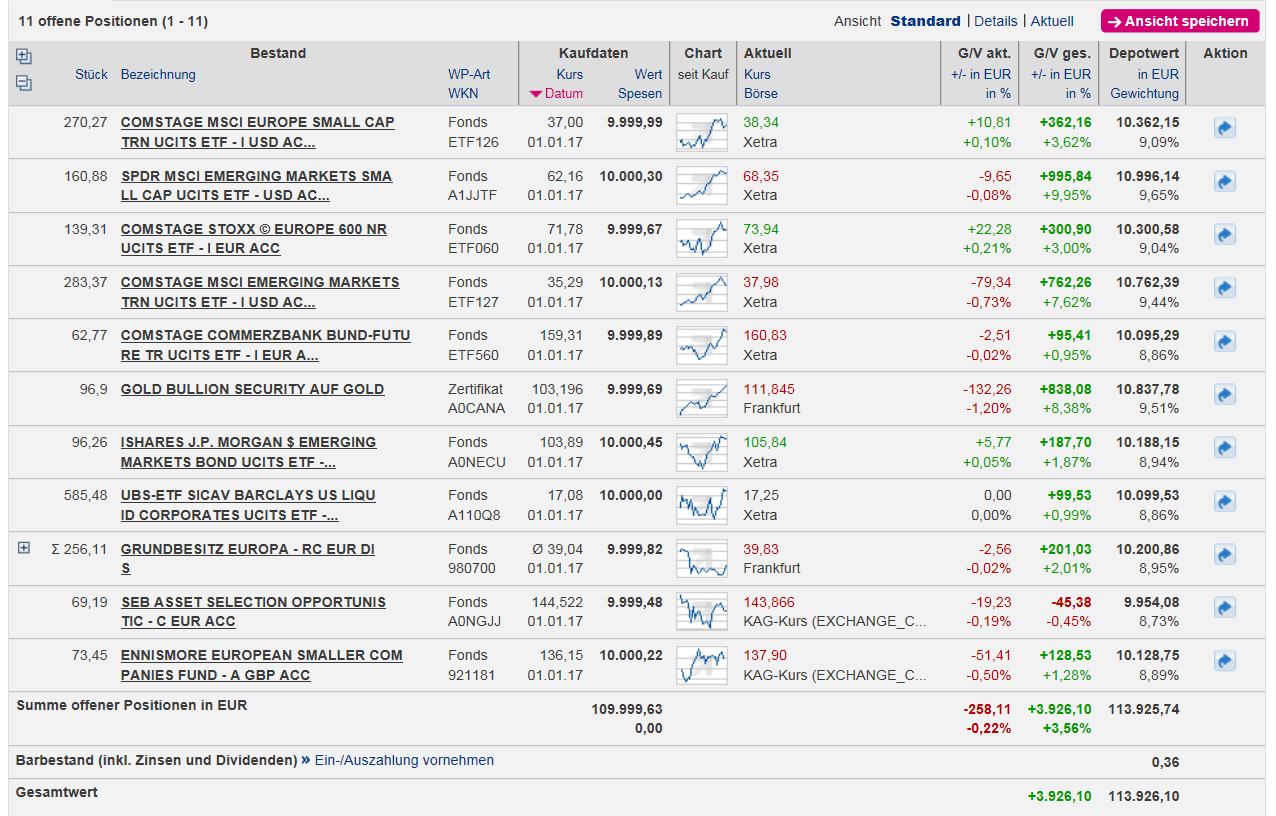Open Ein-/Auszahlung vornehmen link
Viewport: 1276px width, 816px height.
(404, 760)
